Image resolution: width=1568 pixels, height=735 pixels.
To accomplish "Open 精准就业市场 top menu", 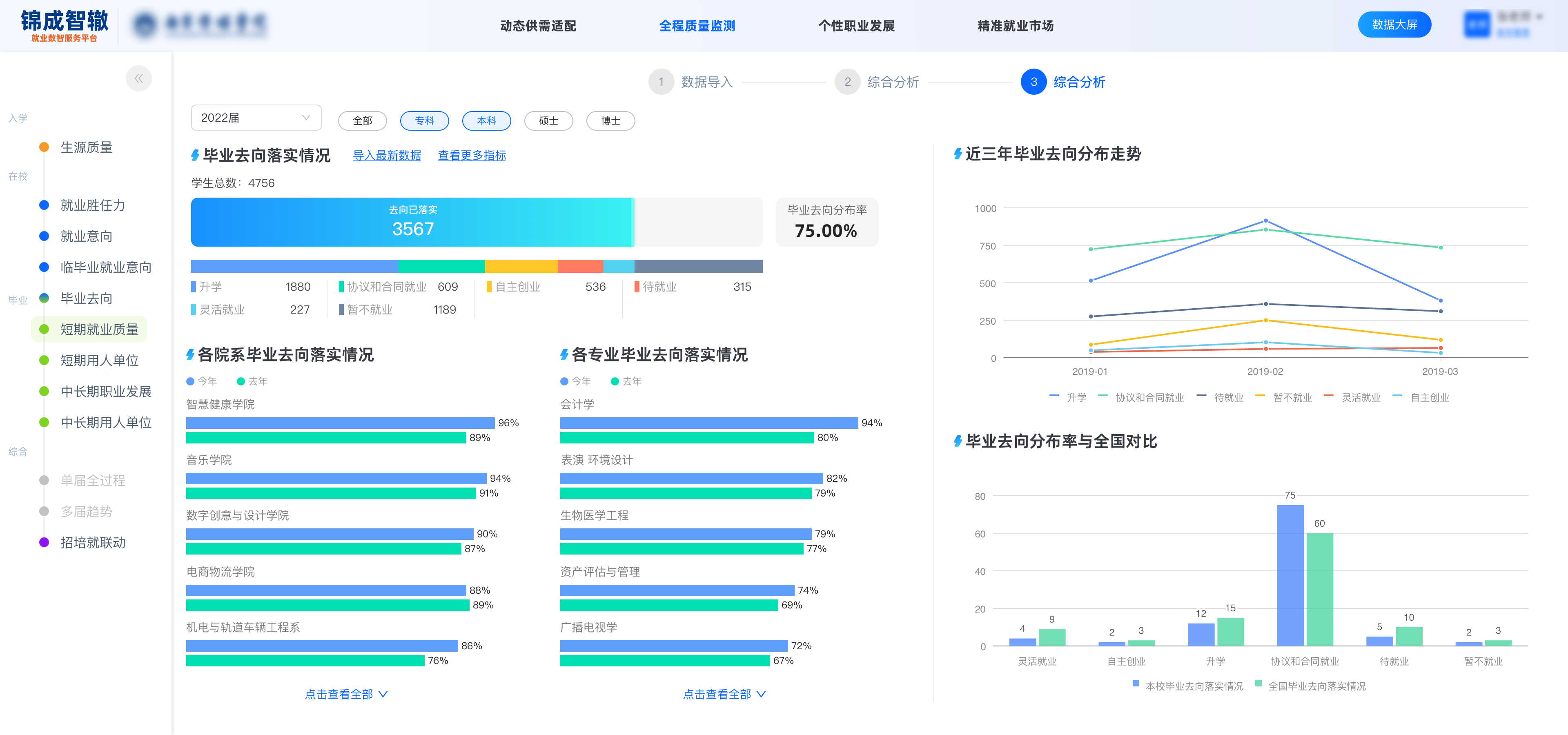I will tap(1015, 26).
